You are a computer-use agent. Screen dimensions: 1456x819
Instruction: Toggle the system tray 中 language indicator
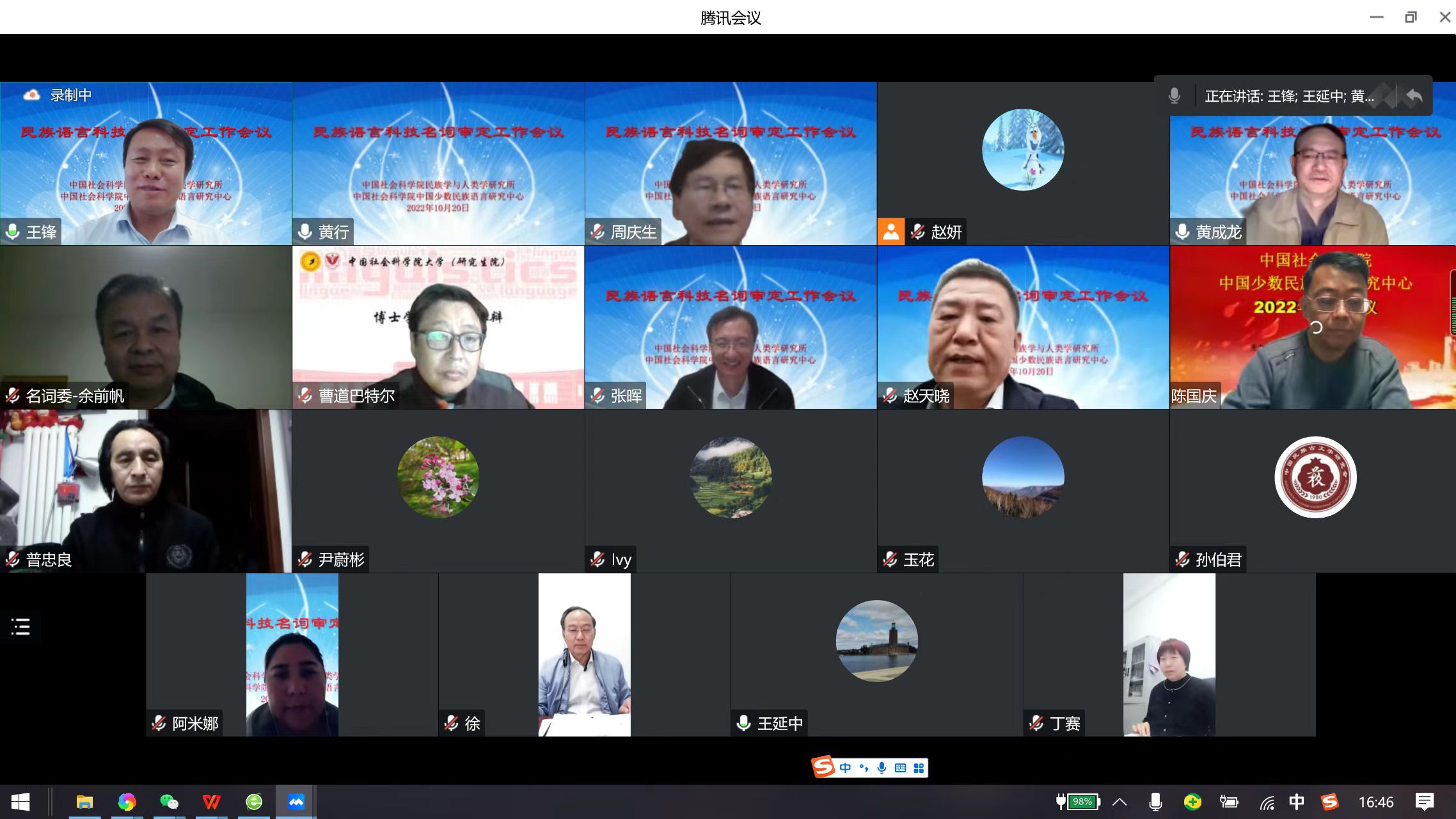point(1296,802)
